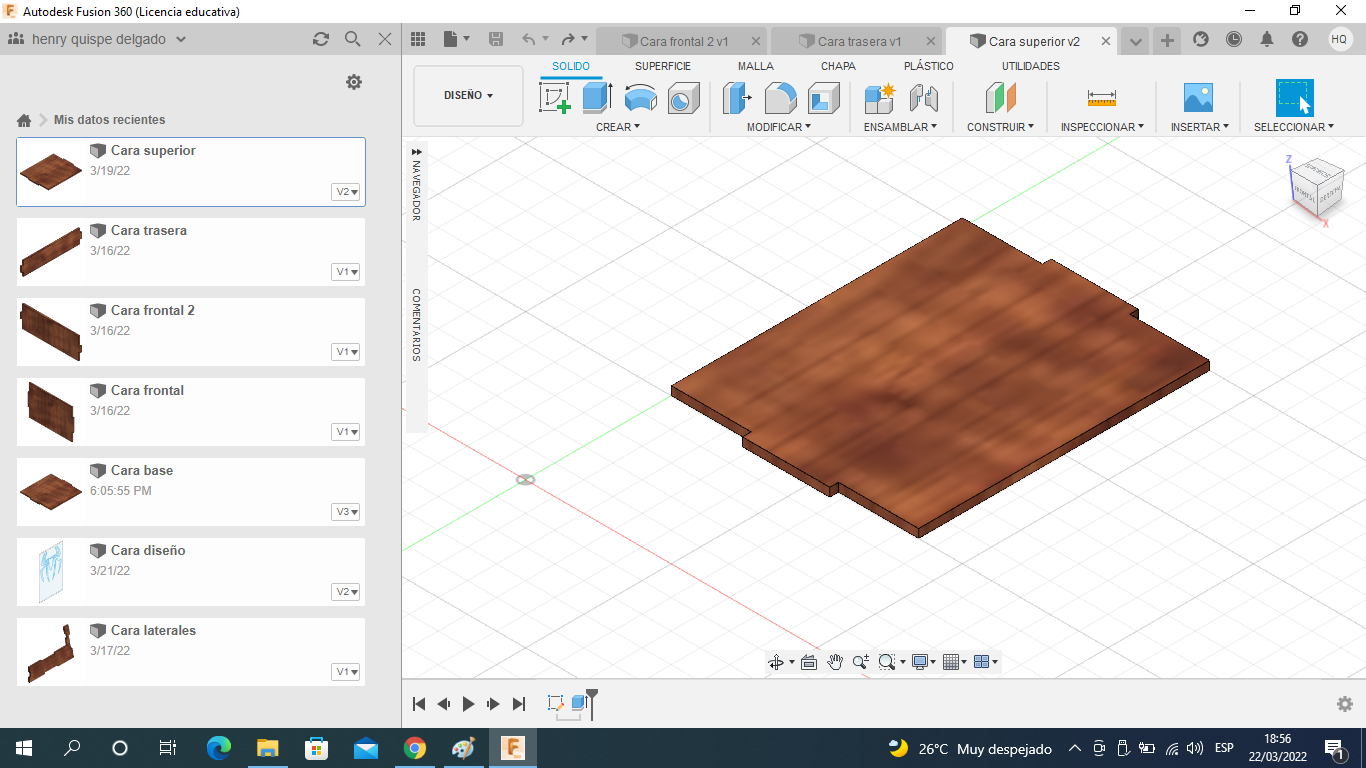Open the V2 version dropdown of Cara superior

[x=347, y=192]
